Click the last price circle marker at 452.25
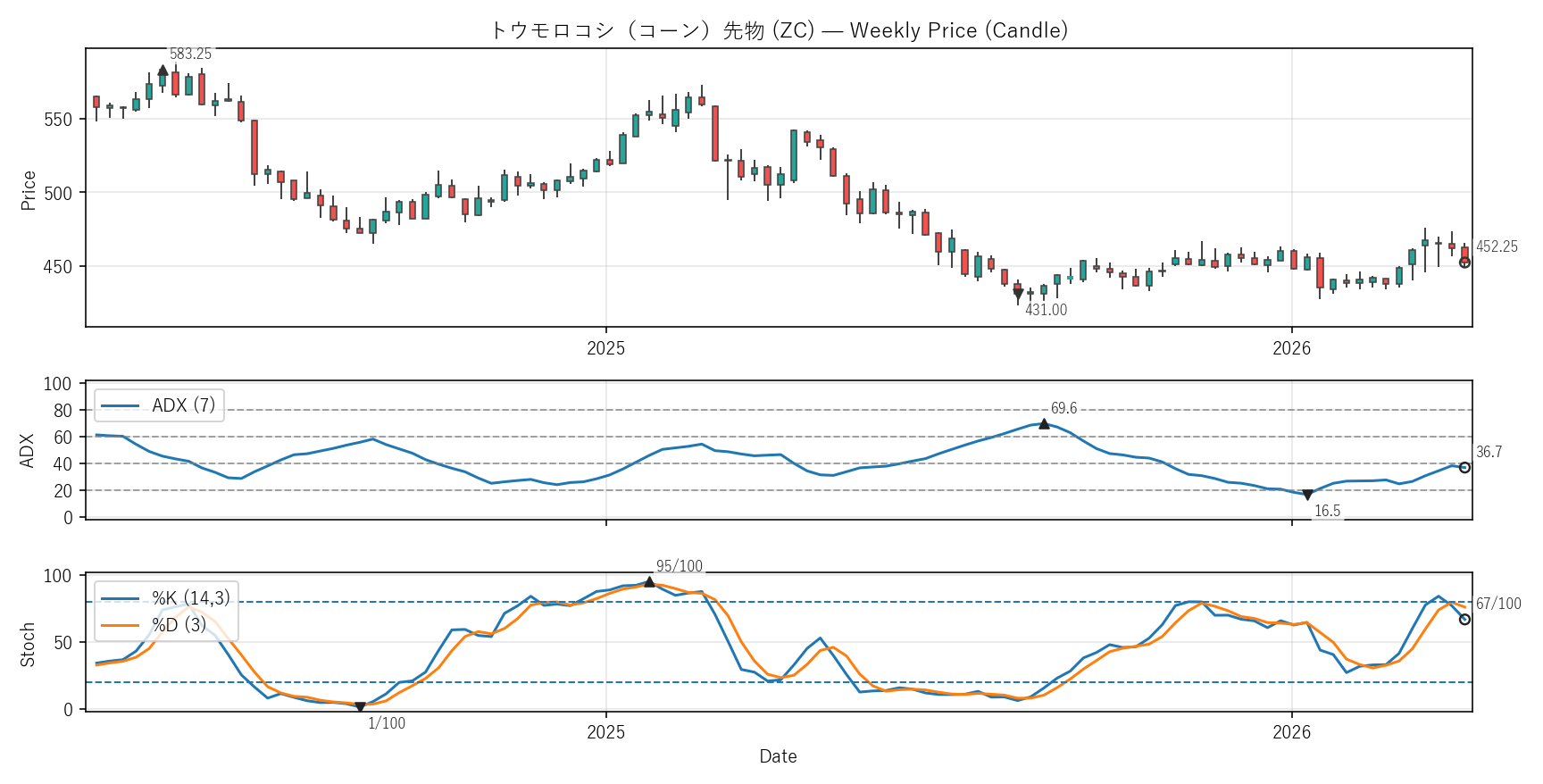The height and width of the screenshot is (784, 1543). point(1464,263)
